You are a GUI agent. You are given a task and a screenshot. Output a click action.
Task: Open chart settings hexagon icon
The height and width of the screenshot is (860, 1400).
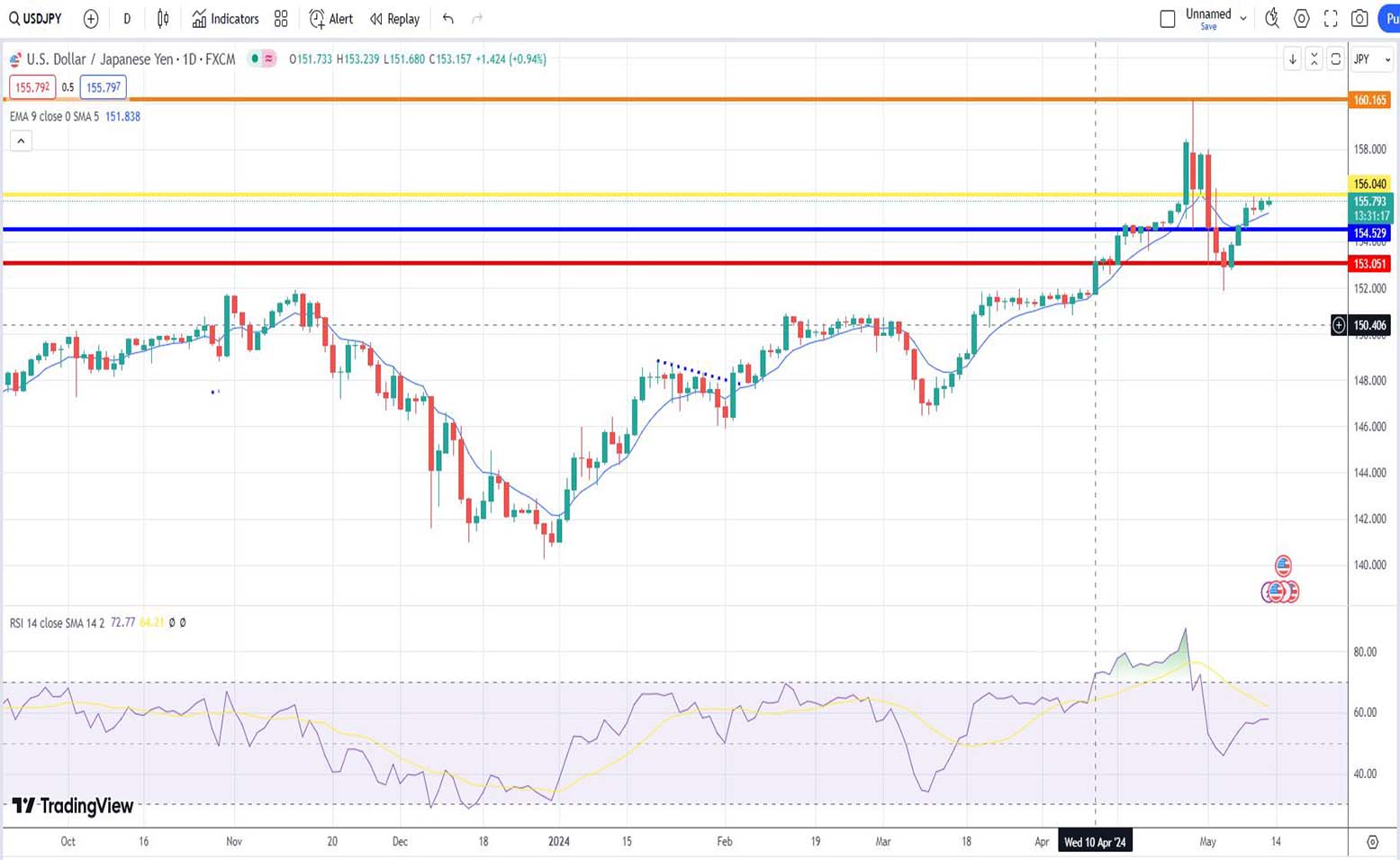pyautogui.click(x=1301, y=19)
